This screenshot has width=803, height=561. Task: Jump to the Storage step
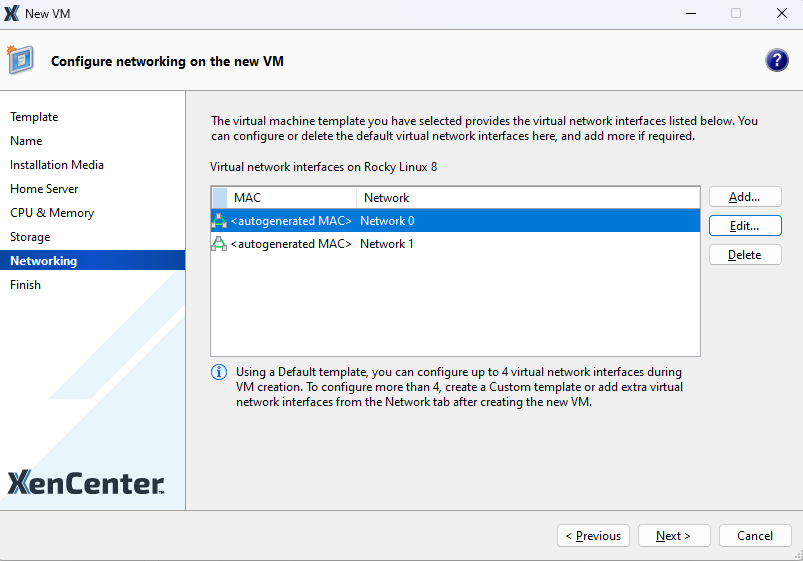30,237
